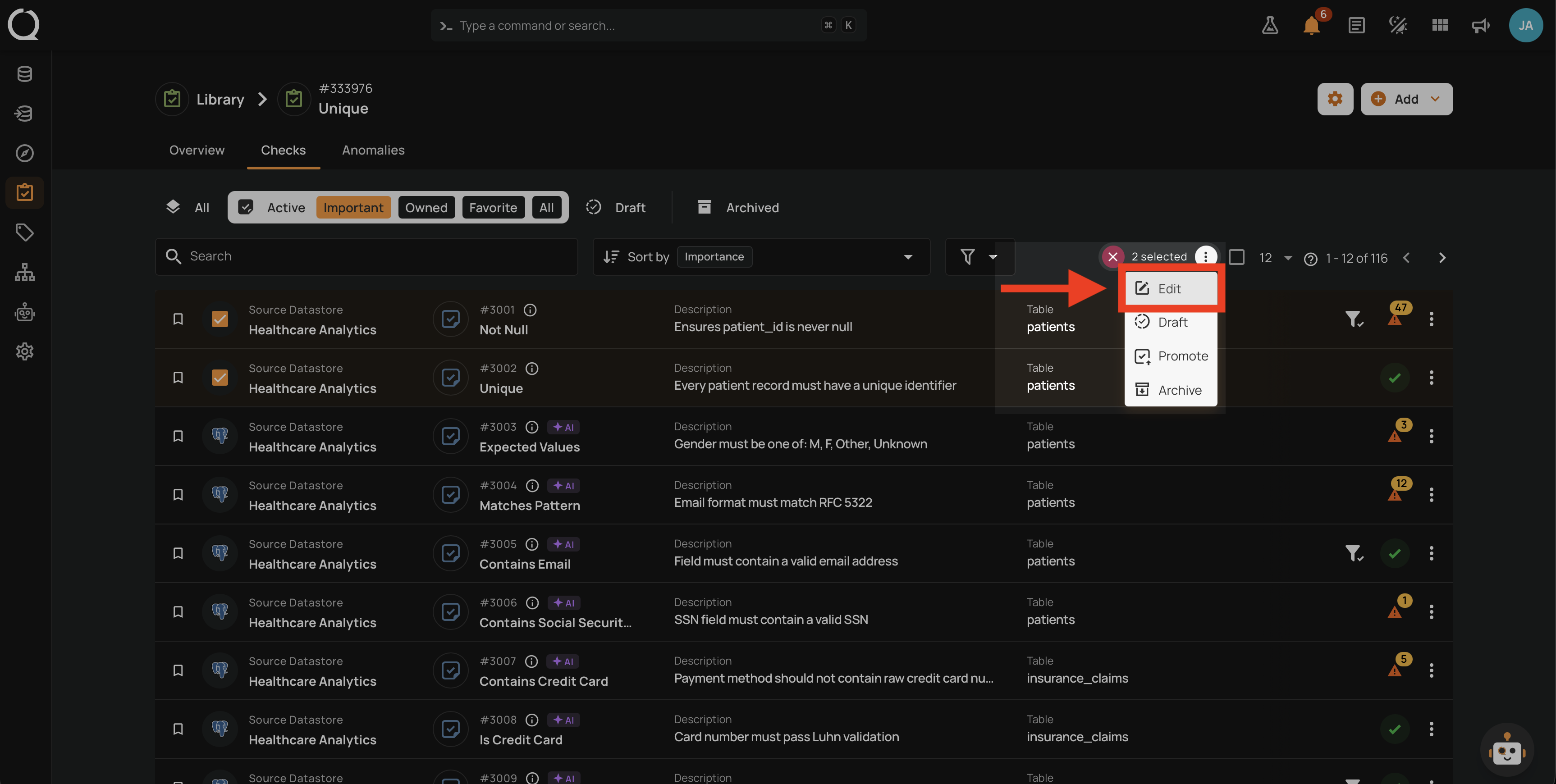Open the 2 selected actions menu
This screenshot has height=784, width=1556.
1205,257
